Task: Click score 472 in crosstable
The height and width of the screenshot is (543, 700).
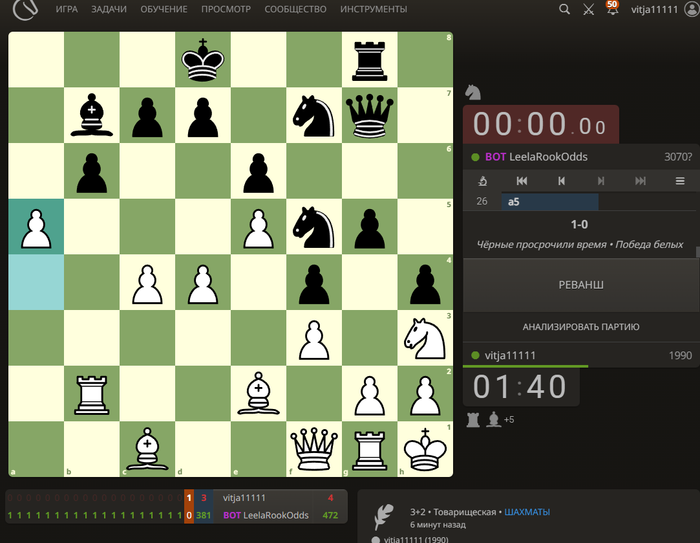Action: (x=330, y=515)
